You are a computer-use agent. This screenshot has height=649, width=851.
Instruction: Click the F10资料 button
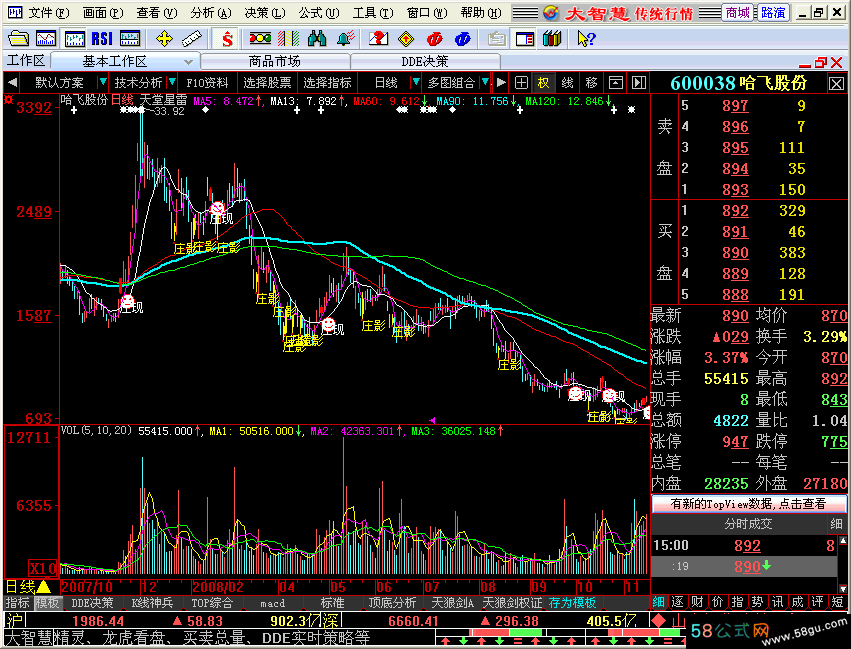[x=207, y=83]
